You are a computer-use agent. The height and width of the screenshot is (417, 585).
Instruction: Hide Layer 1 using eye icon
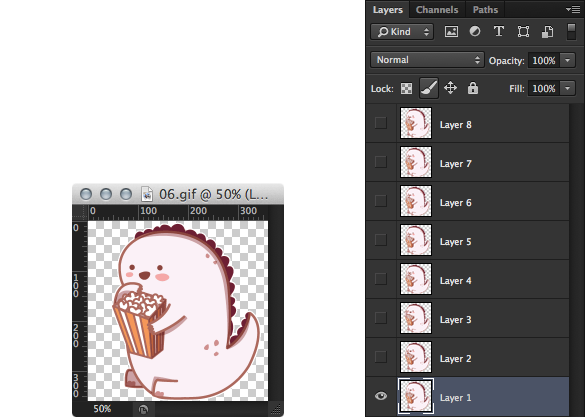(x=381, y=396)
